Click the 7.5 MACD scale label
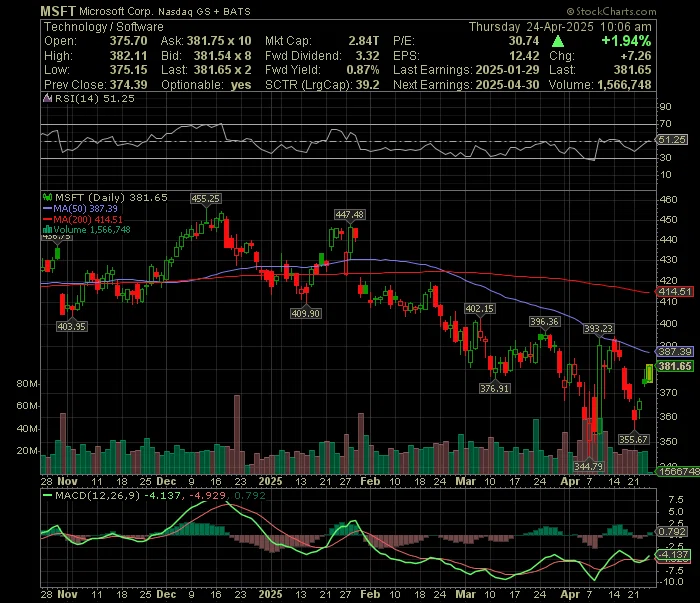Viewport: 700px width, 603px height. [675, 499]
